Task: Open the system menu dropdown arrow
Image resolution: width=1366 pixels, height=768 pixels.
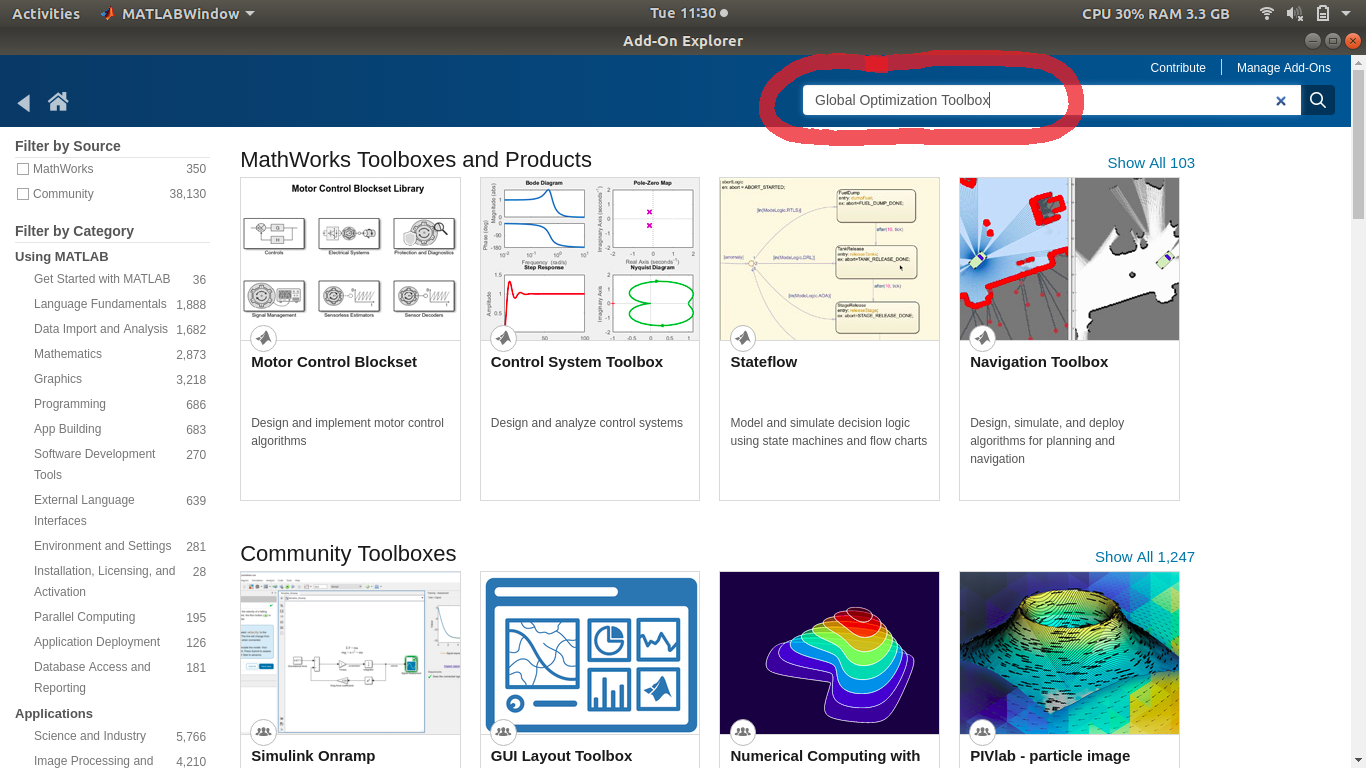Action: [1346, 13]
